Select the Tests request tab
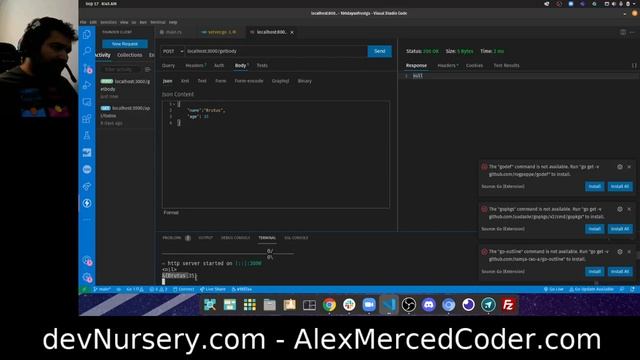 [262, 65]
